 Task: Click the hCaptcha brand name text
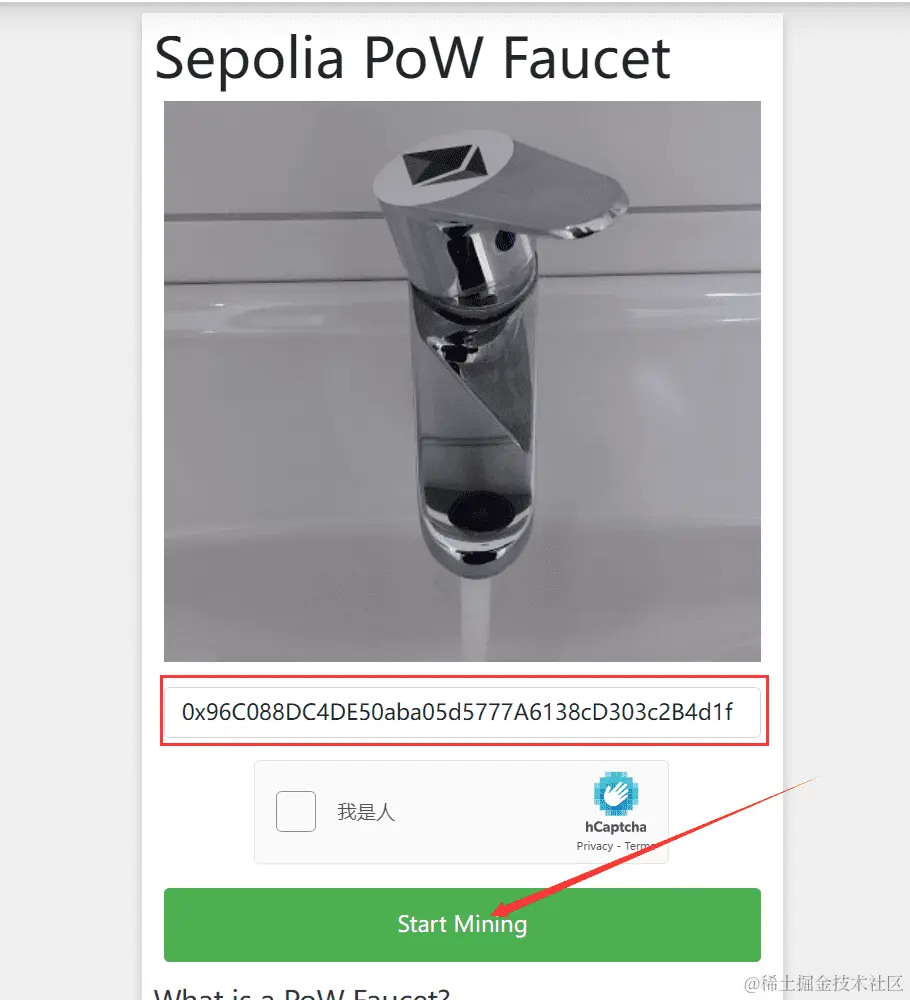(x=615, y=827)
